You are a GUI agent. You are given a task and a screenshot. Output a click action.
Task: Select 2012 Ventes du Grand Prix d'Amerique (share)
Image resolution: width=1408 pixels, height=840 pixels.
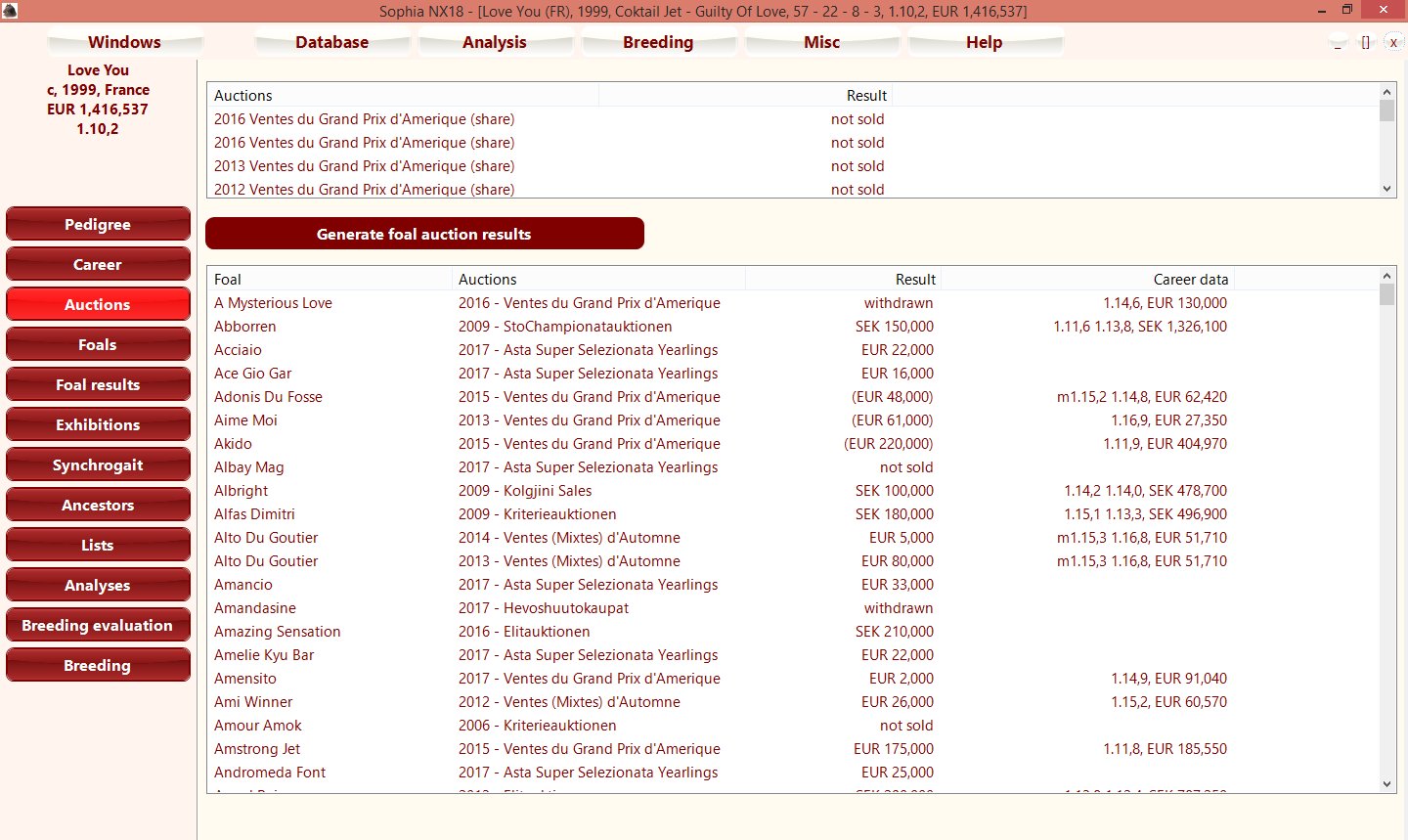pyautogui.click(x=364, y=189)
